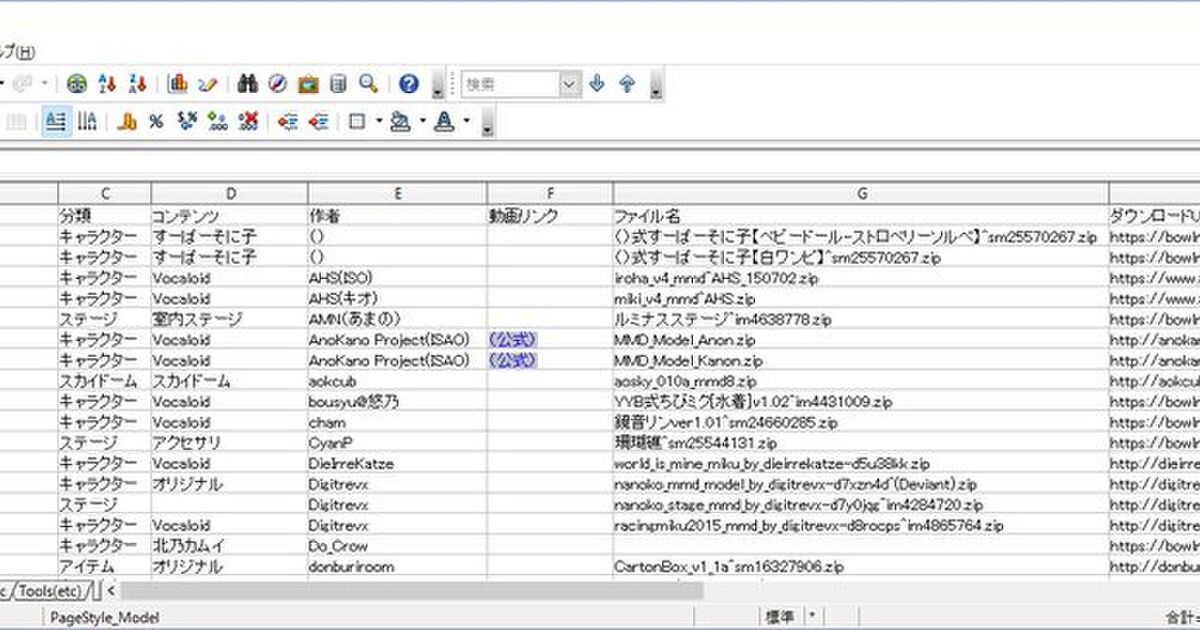Select column D header

click(x=230, y=194)
